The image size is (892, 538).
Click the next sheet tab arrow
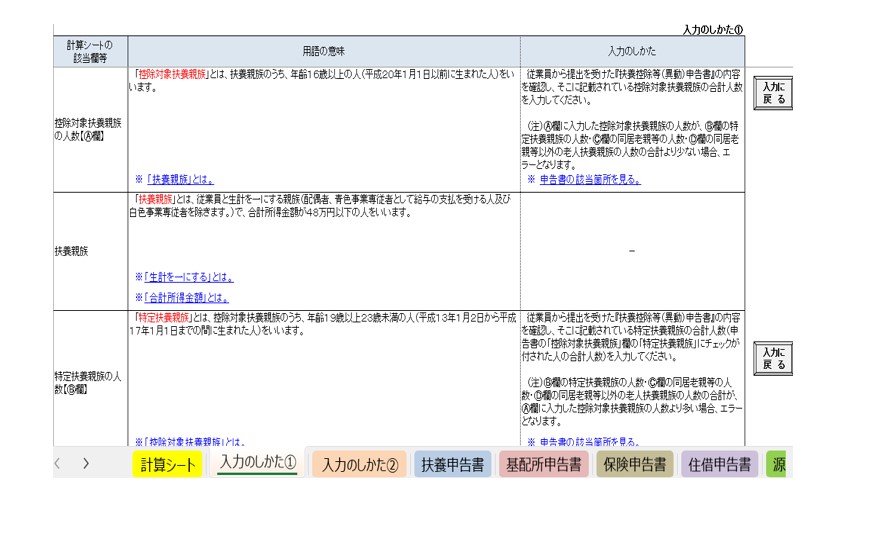[86, 463]
